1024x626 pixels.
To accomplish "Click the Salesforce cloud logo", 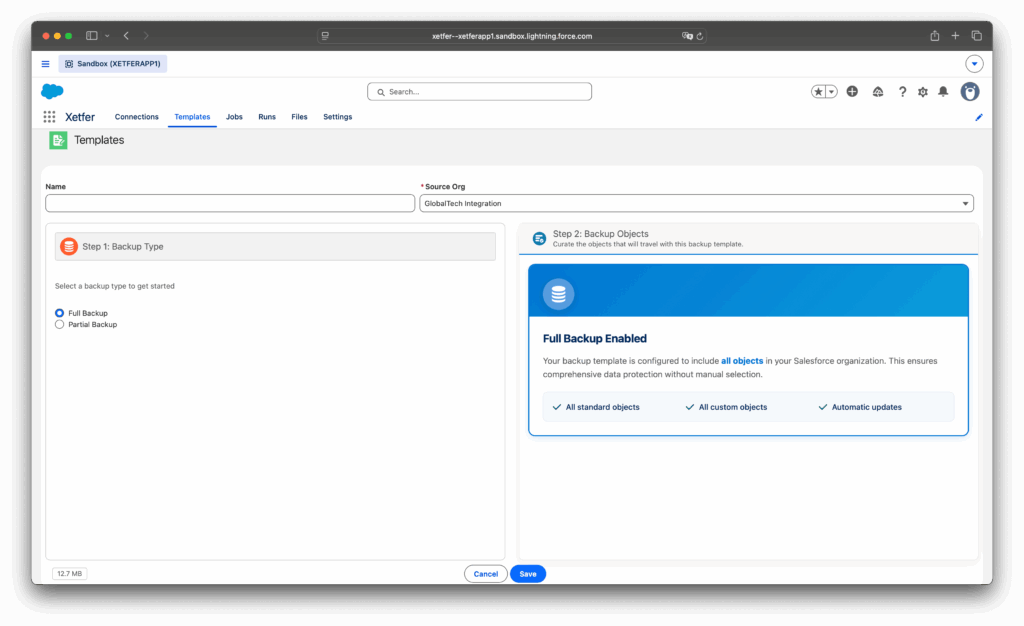I will pos(52,91).
